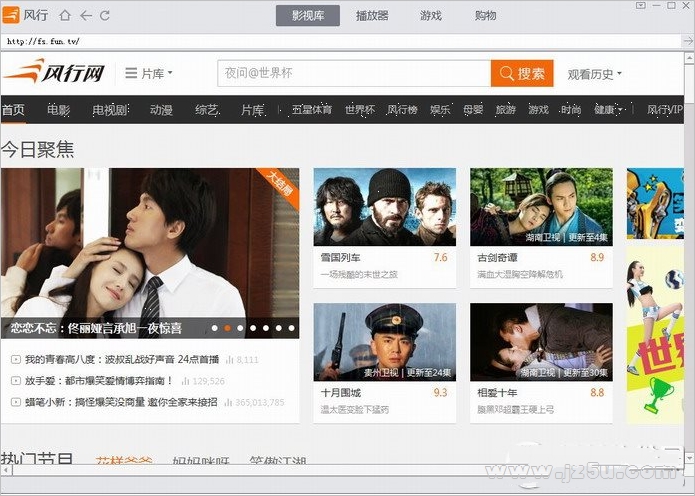Open 五星体育 nav link
This screenshot has height=496, width=695.
pyautogui.click(x=312, y=109)
